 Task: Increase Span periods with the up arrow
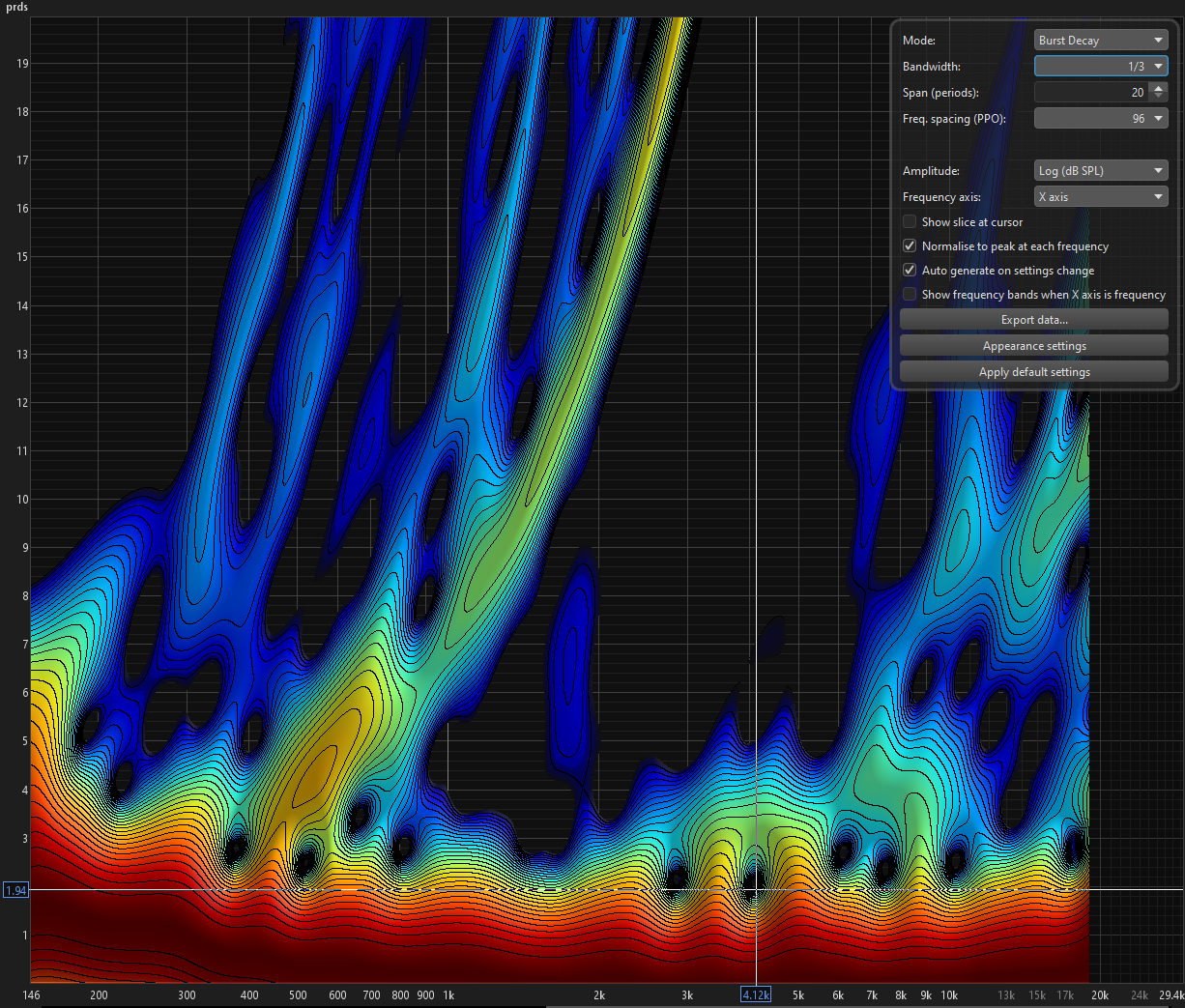(1159, 87)
